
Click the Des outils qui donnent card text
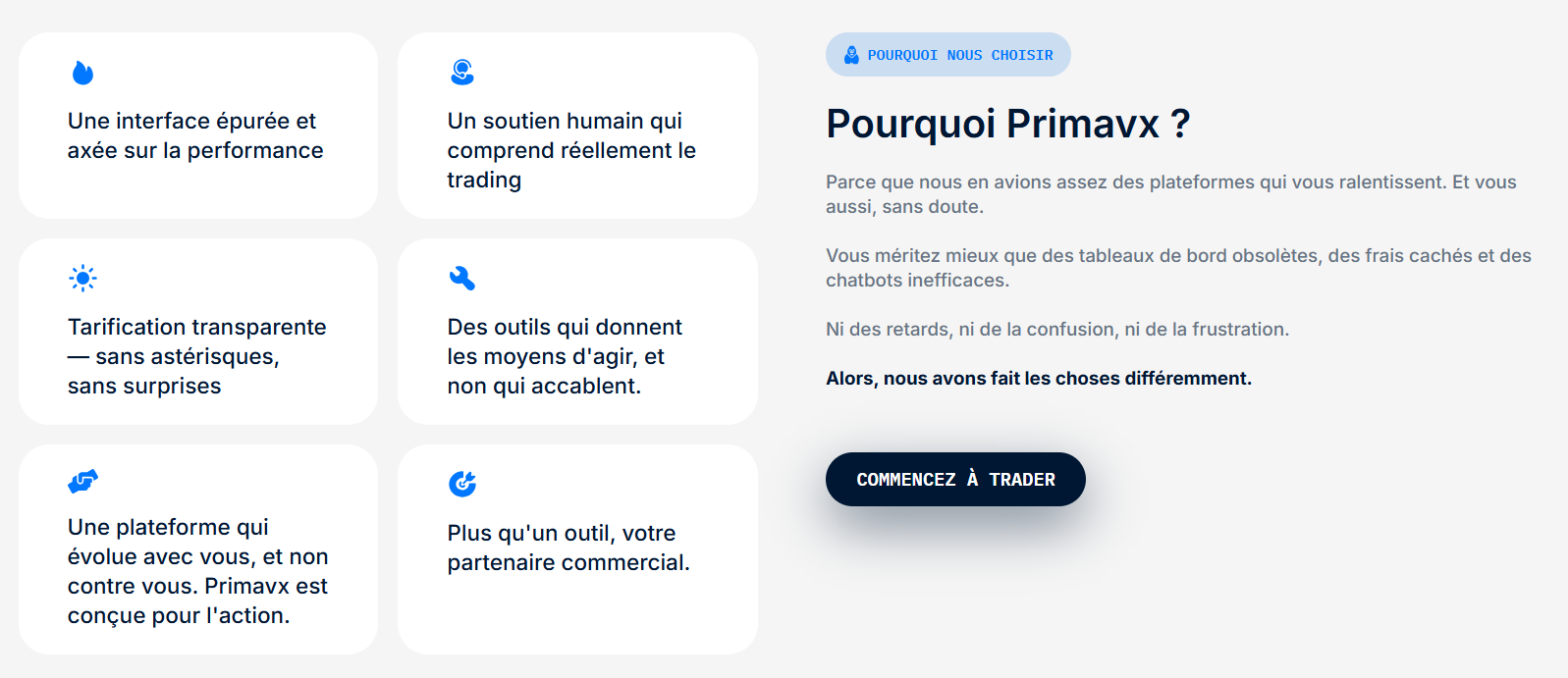pos(565,356)
